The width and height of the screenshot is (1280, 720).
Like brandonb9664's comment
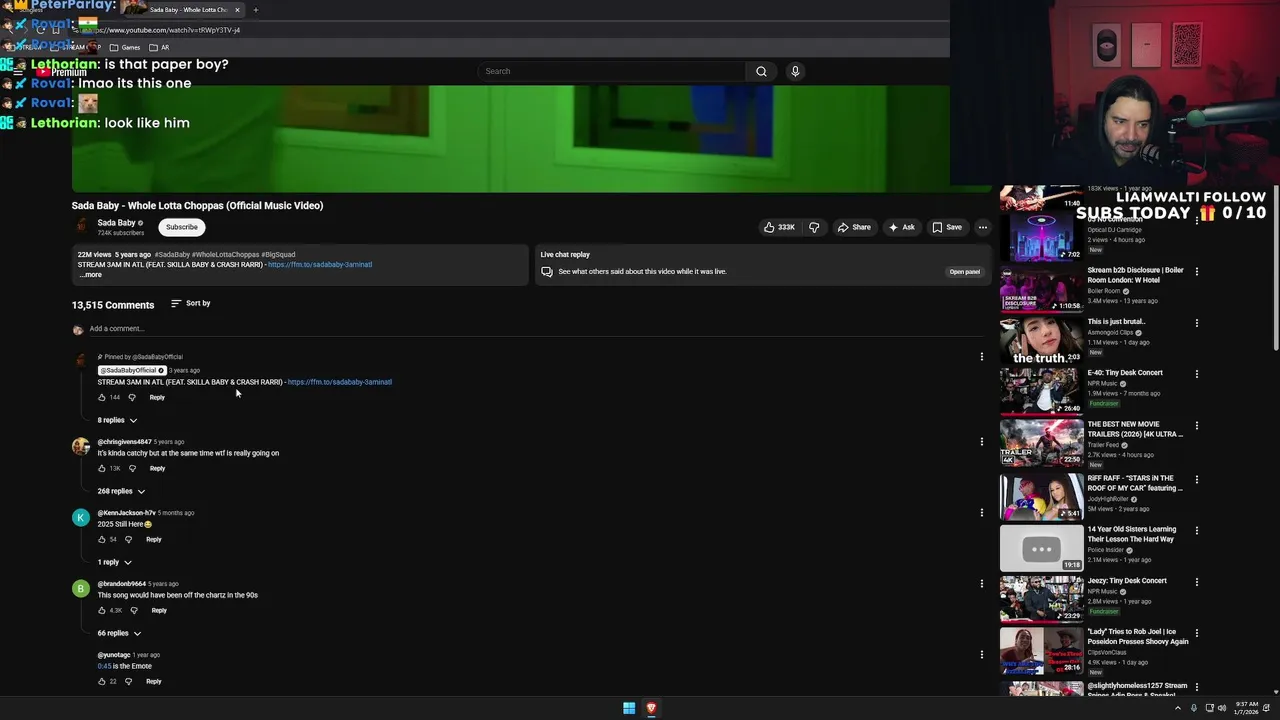coord(102,610)
